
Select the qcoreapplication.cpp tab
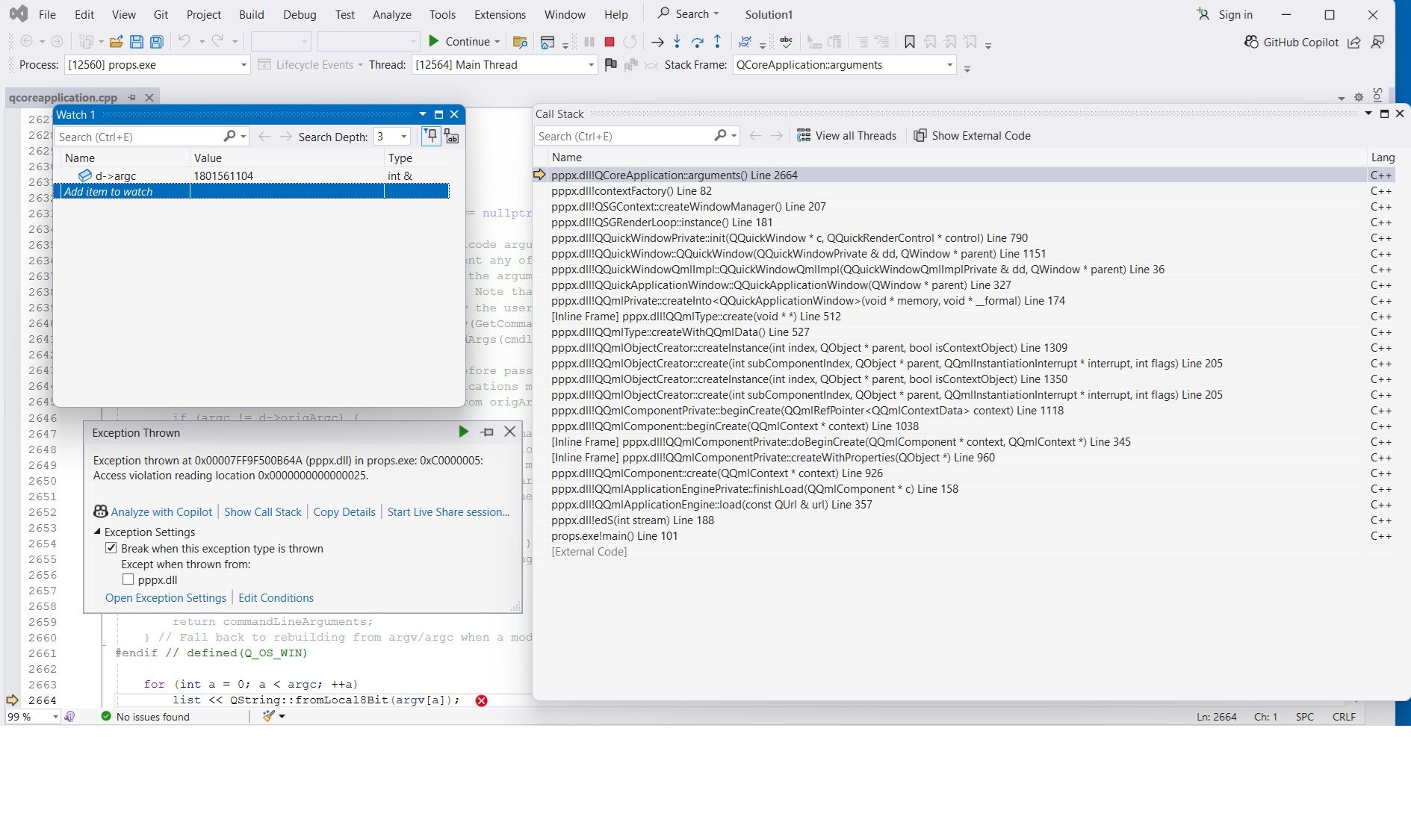63,97
